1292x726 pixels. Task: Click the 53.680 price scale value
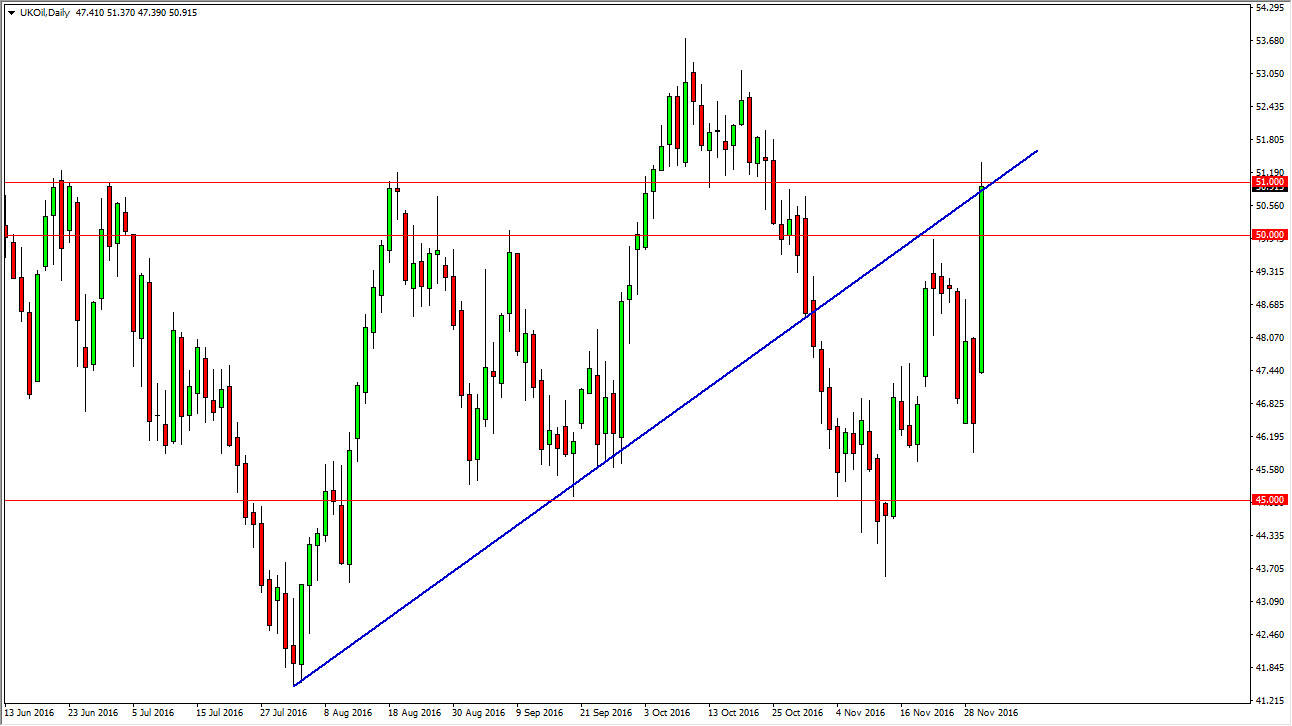coord(1269,41)
